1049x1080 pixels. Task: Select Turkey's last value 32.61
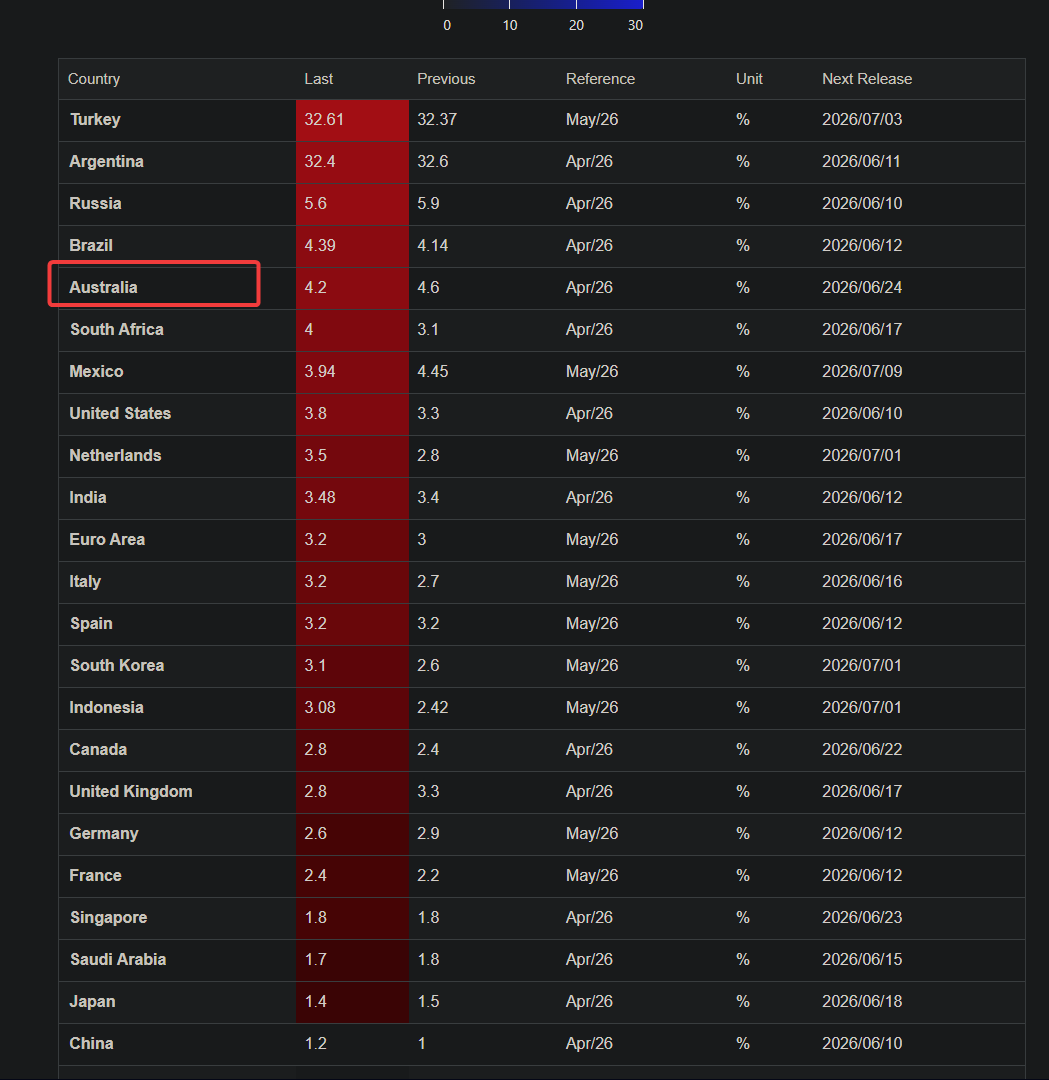pos(324,120)
